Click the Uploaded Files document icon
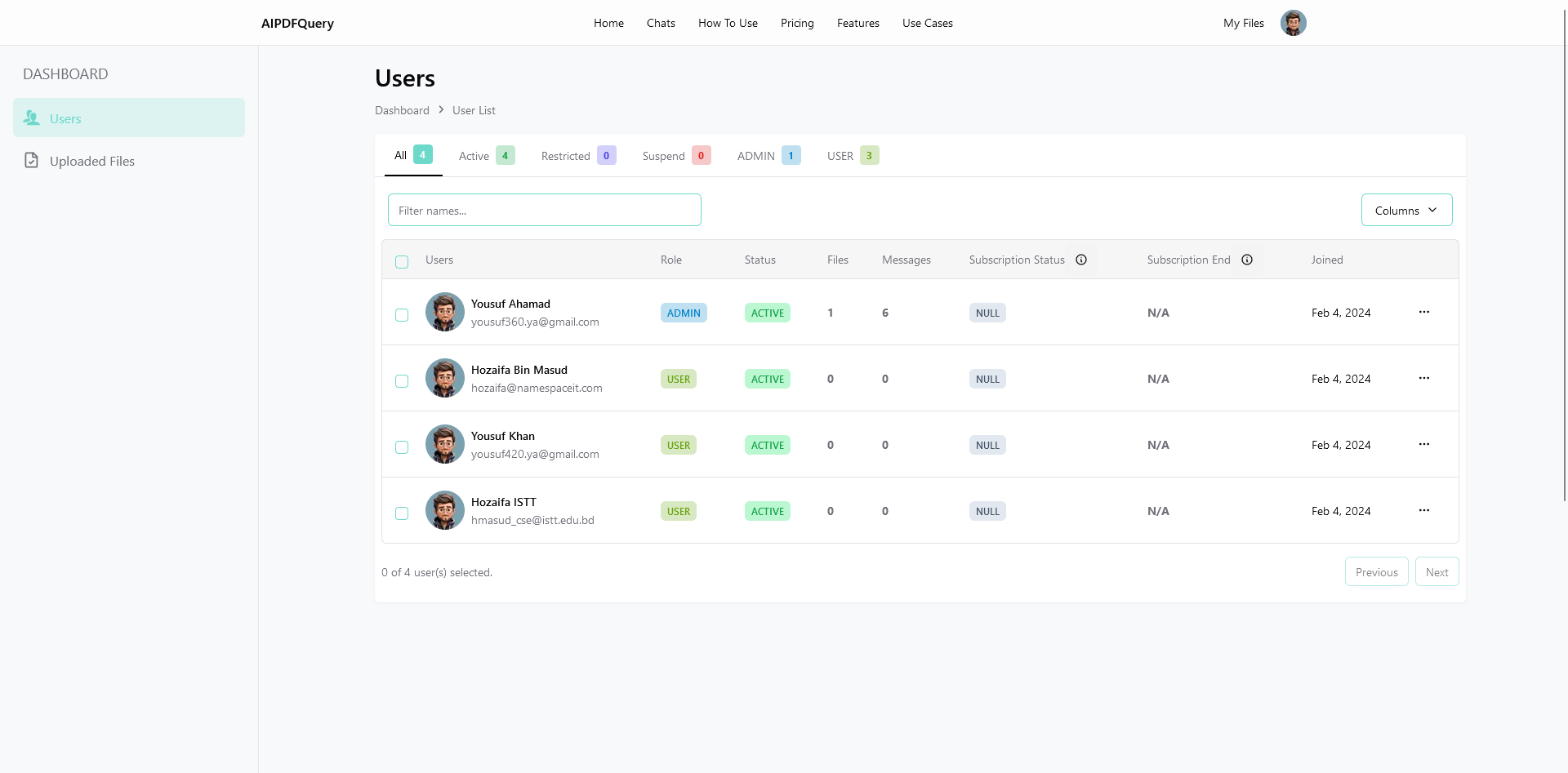Screen dimensions: 1568x773 point(32,160)
